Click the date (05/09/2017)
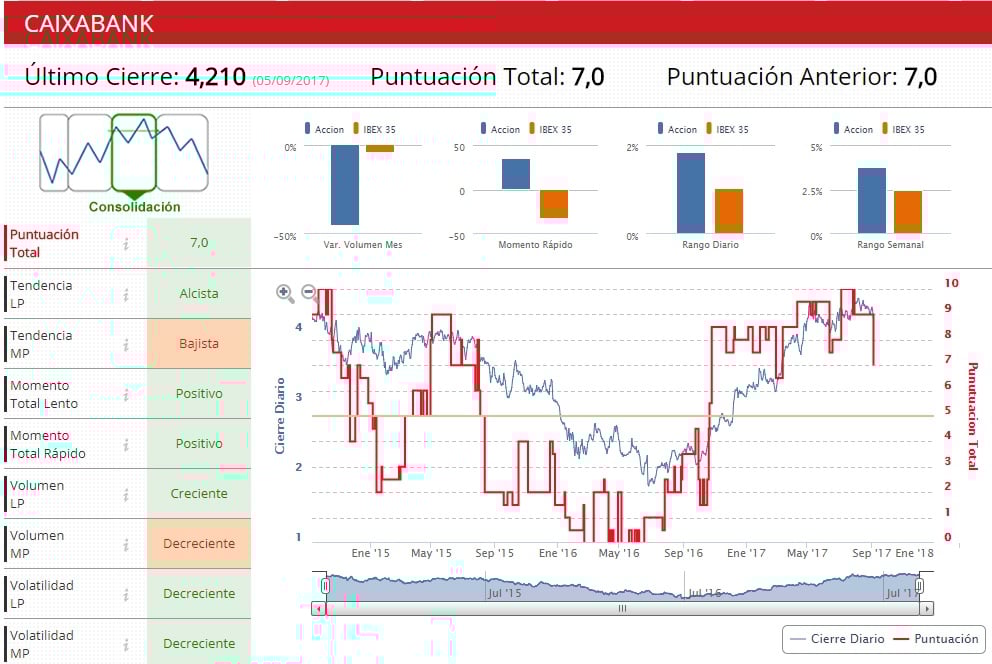This screenshot has width=992, height=664. [x=291, y=81]
